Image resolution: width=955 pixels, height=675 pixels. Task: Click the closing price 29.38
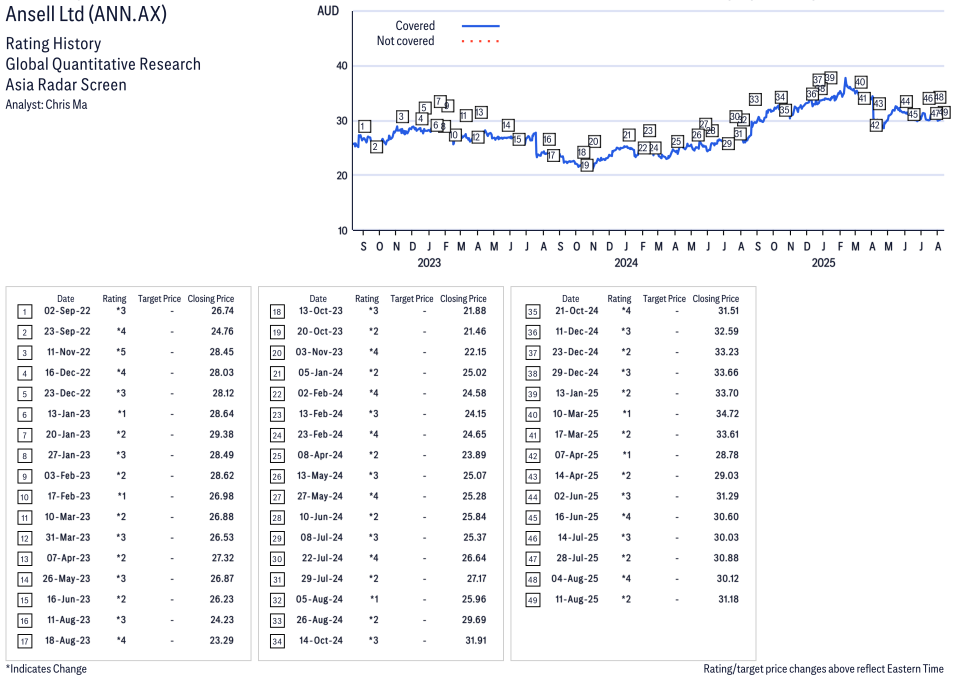click(x=222, y=434)
